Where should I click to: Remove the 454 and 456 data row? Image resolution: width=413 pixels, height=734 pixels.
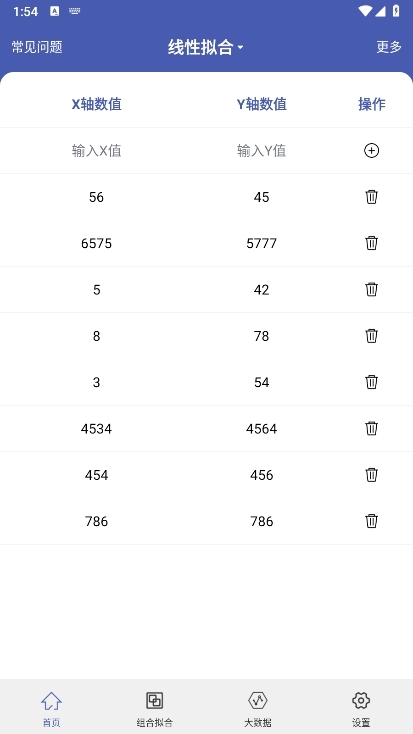coord(371,475)
